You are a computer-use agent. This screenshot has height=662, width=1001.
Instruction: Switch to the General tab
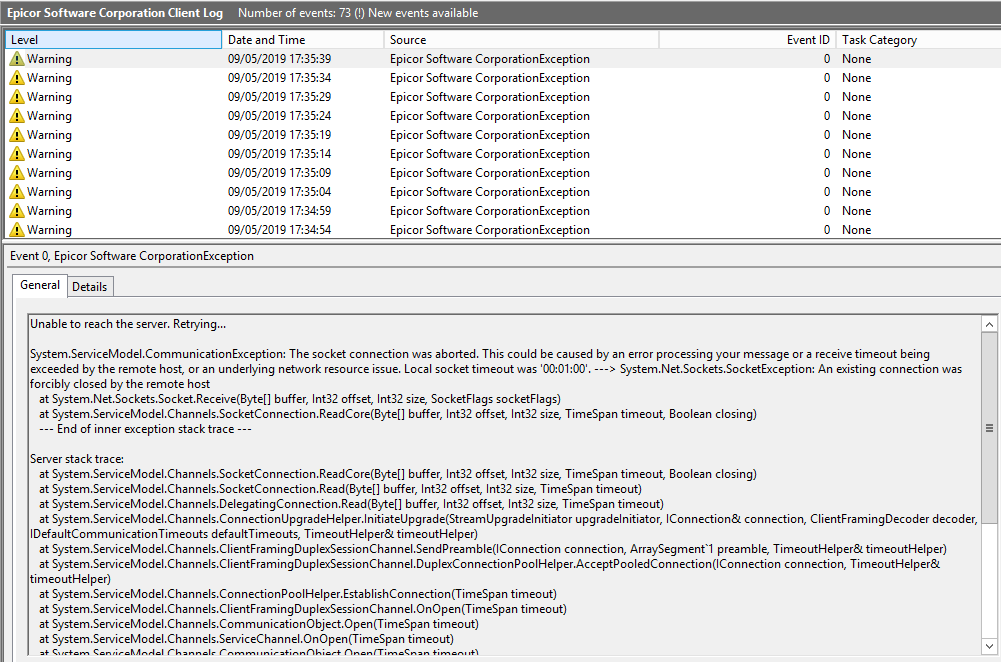(x=40, y=285)
